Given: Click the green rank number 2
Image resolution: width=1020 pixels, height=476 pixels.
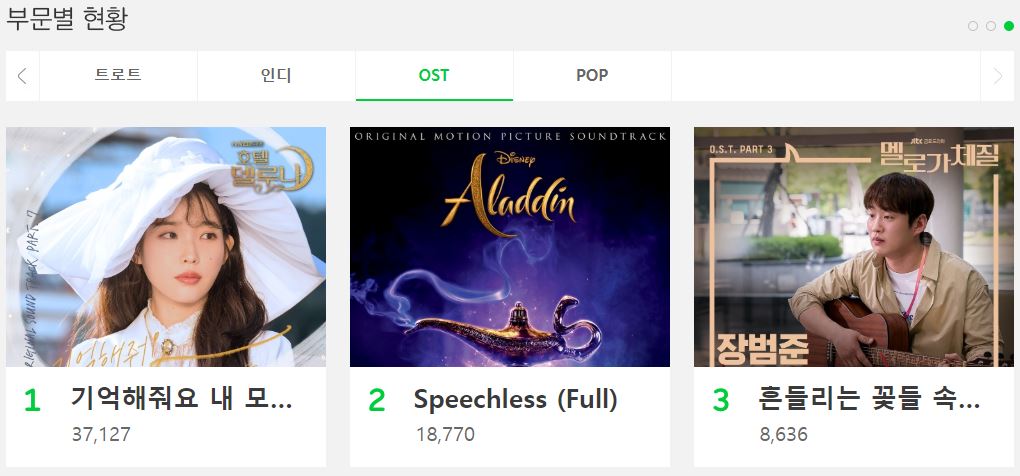Looking at the screenshot, I should [x=377, y=401].
